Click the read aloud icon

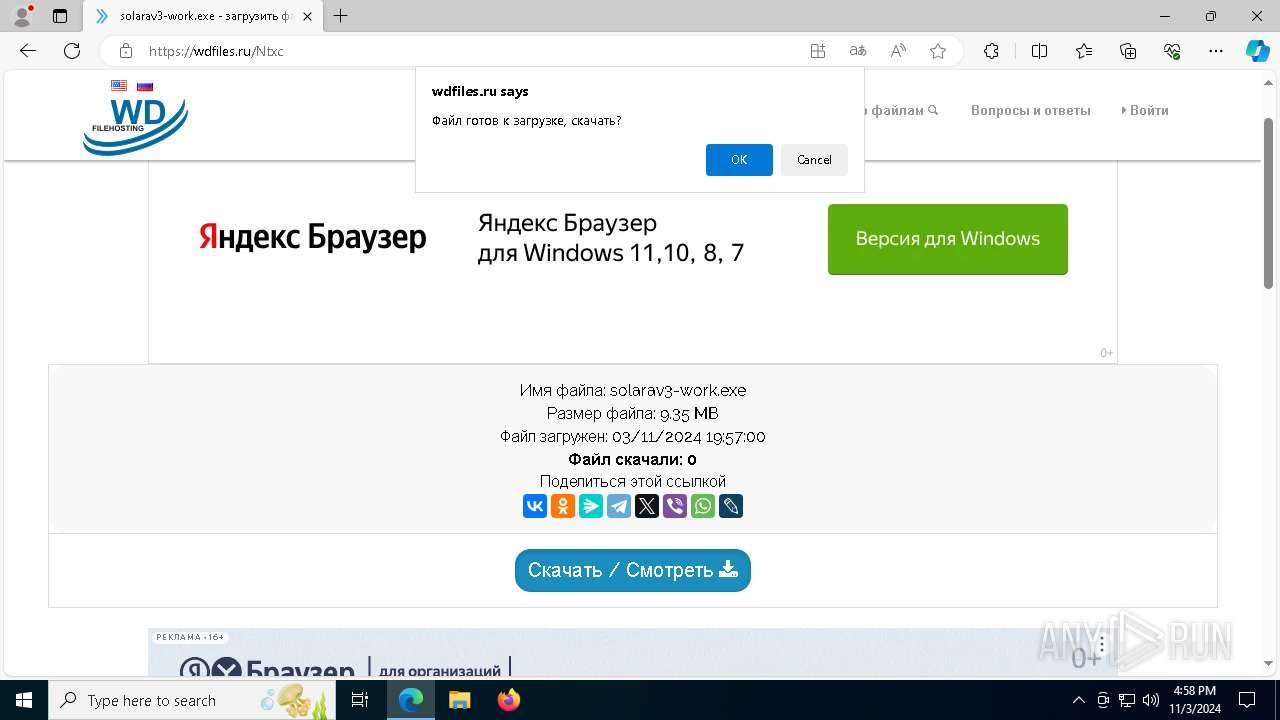click(898, 51)
